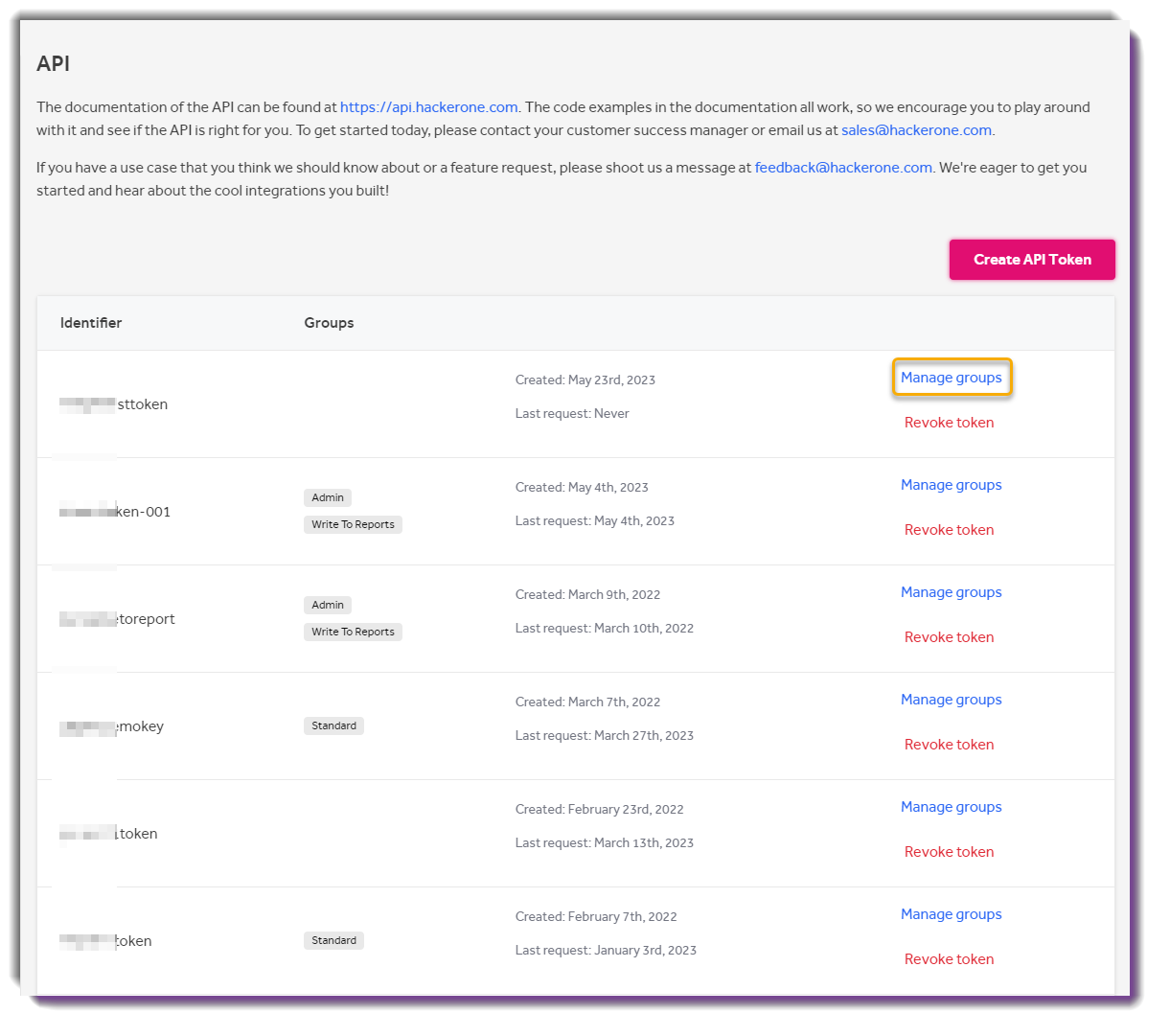Revoke the token created February 7th, 2022

tap(950, 959)
